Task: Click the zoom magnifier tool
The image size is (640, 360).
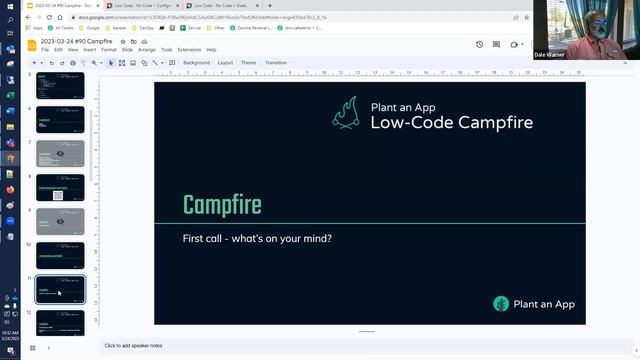Action: (x=94, y=63)
